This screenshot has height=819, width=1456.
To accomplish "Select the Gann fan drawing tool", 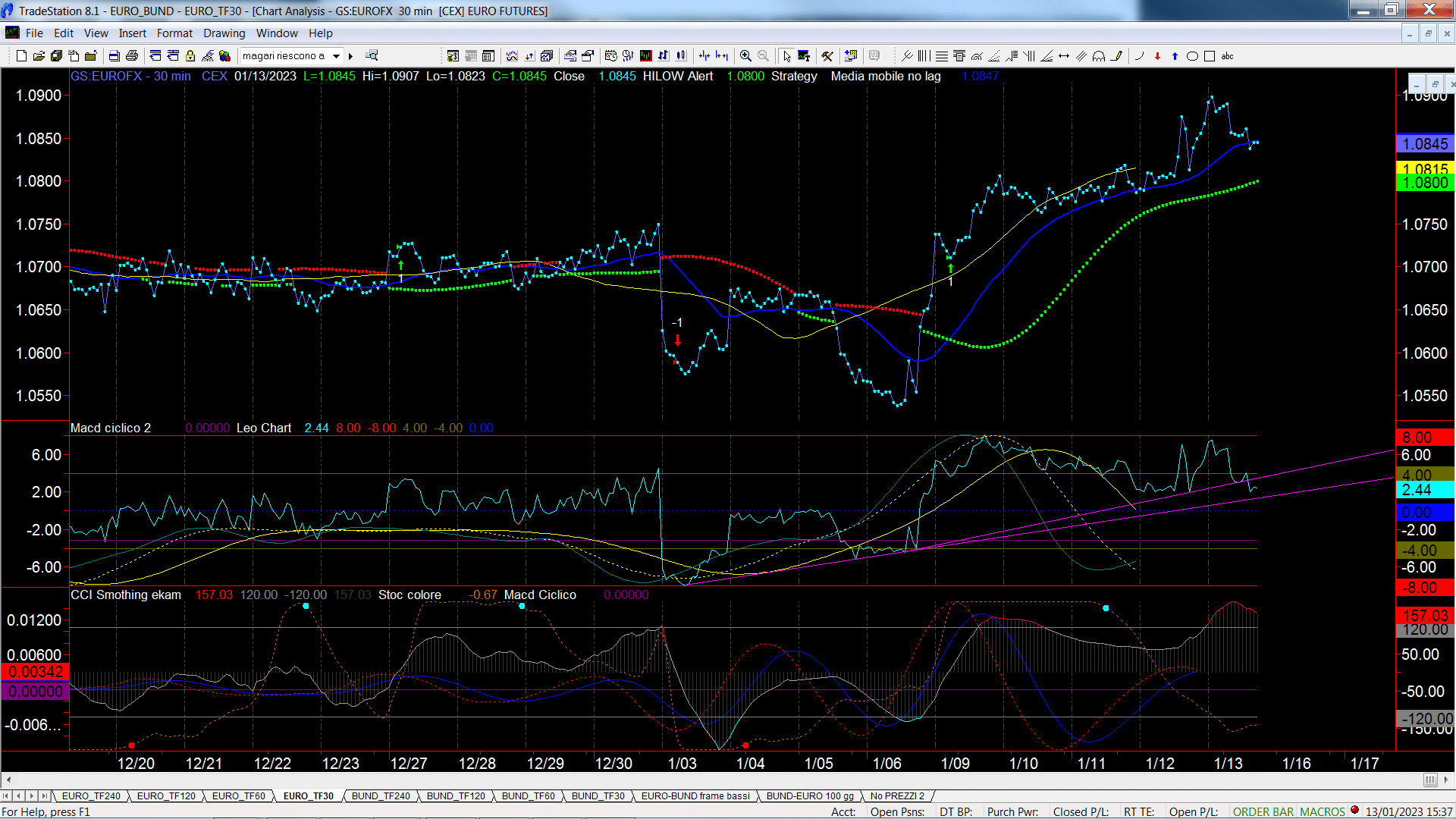I will coord(1046,56).
